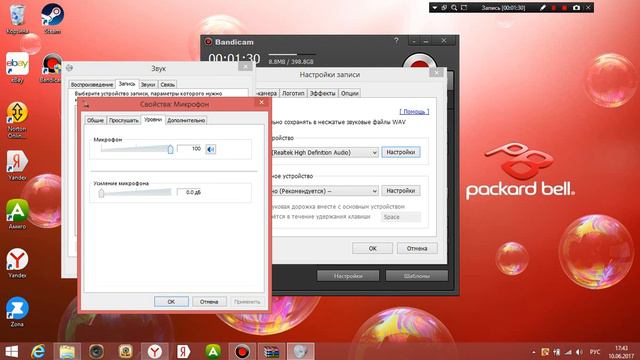Click the Bandicam taskbar icon

(x=242, y=352)
